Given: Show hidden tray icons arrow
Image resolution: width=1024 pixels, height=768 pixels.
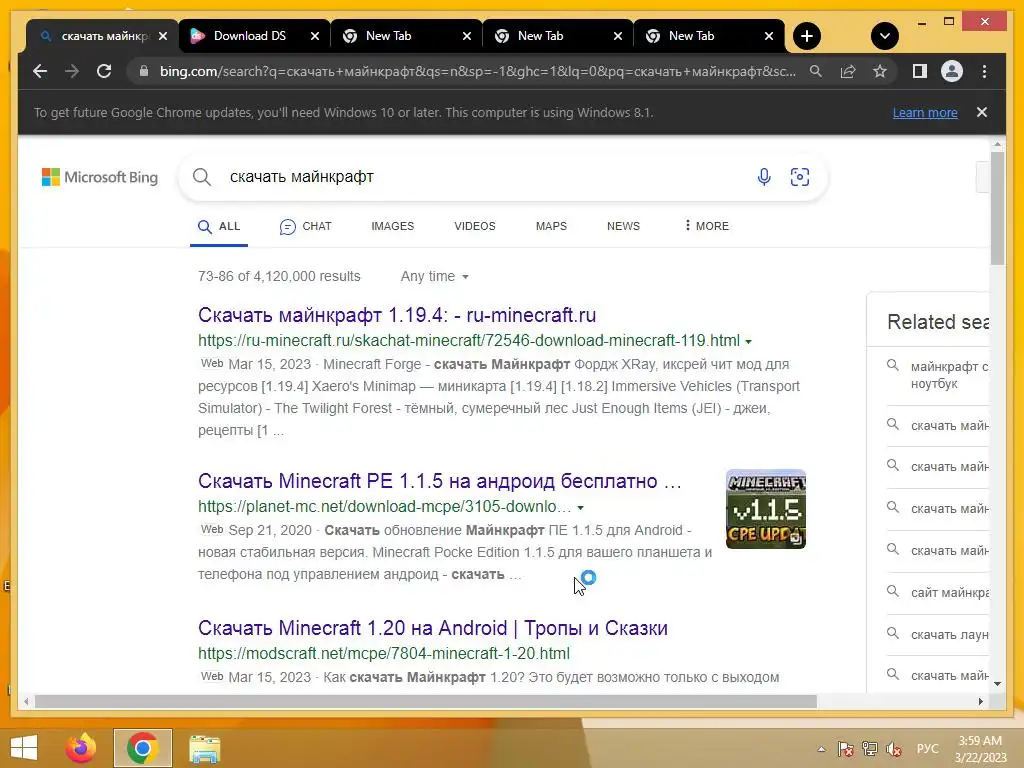Looking at the screenshot, I should [821, 749].
